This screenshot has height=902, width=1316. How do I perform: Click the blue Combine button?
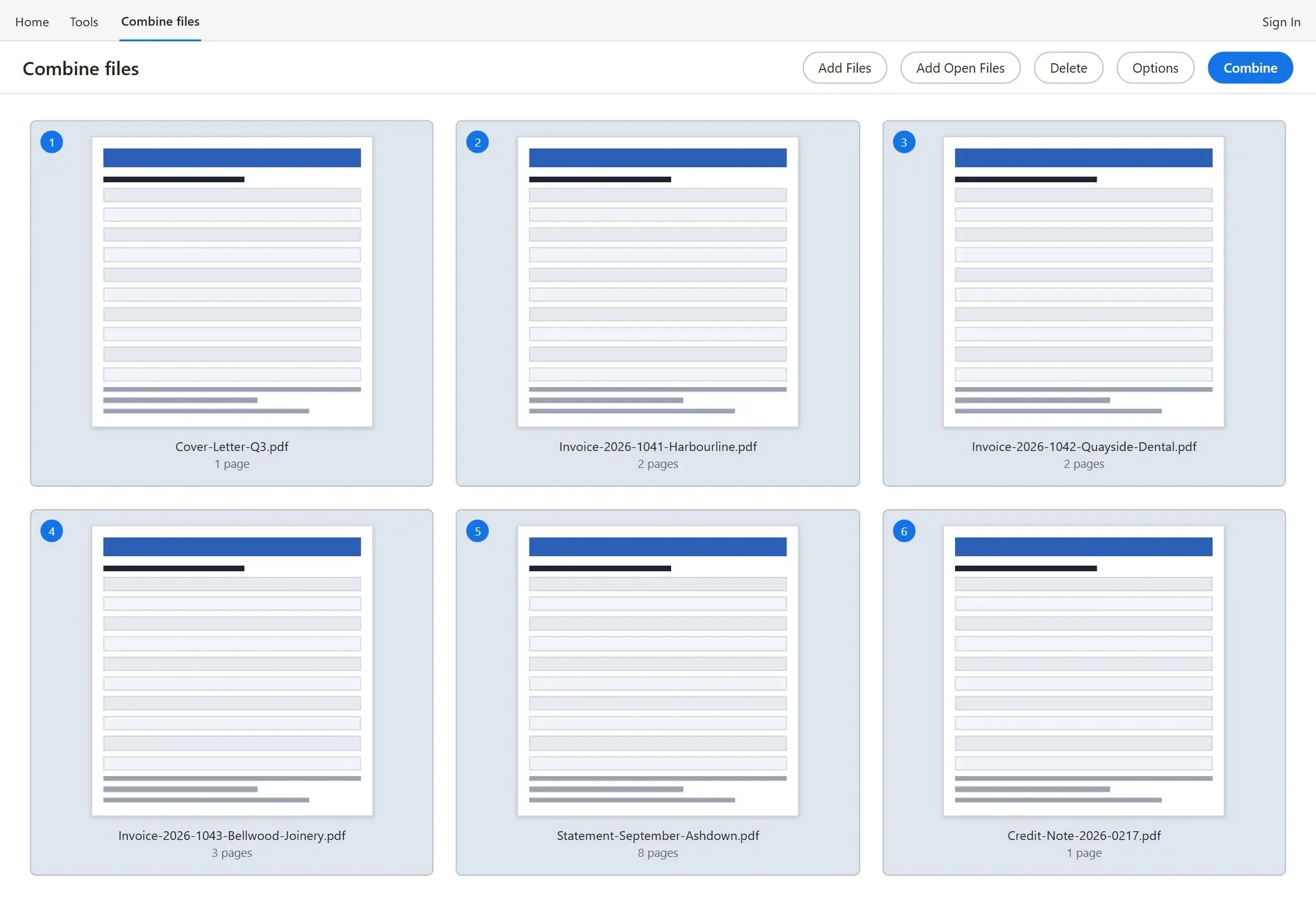coord(1250,68)
